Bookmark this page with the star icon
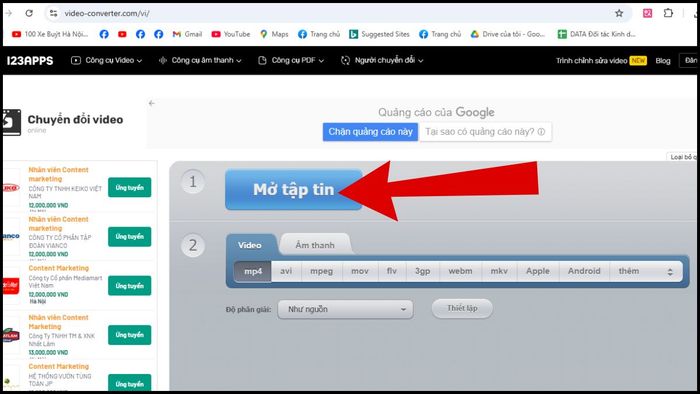700x394 pixels. click(619, 13)
